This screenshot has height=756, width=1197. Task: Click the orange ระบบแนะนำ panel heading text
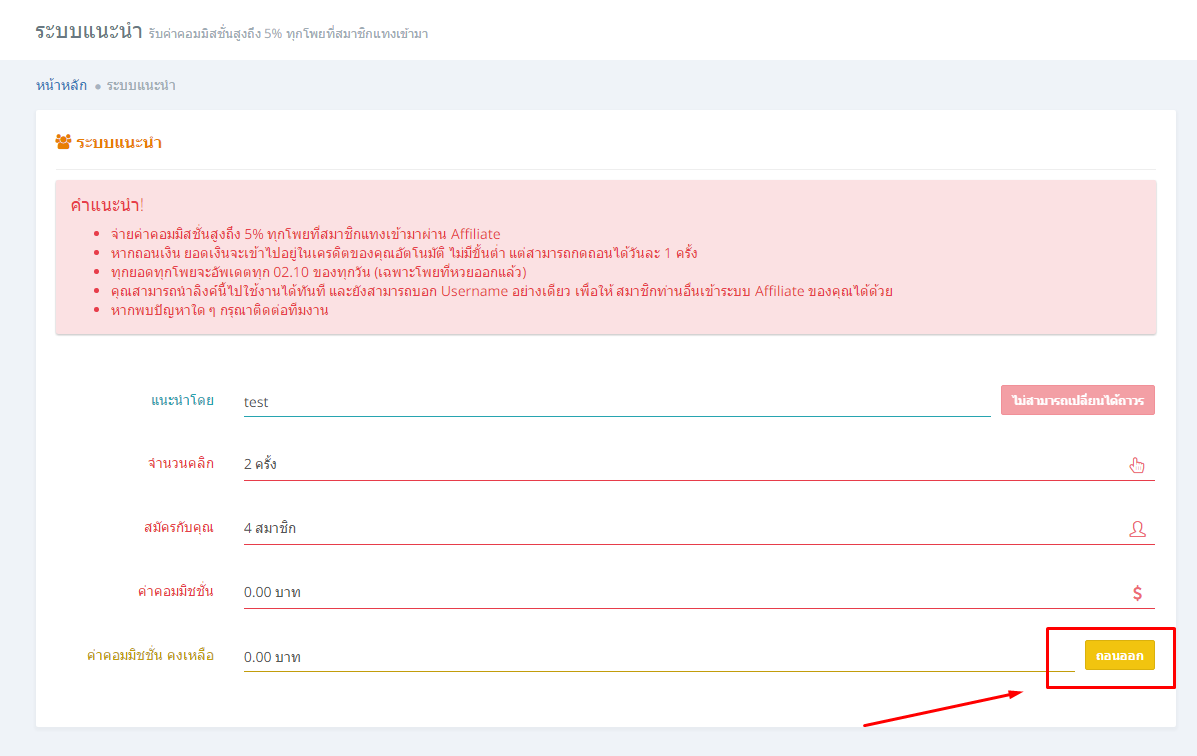coord(119,142)
